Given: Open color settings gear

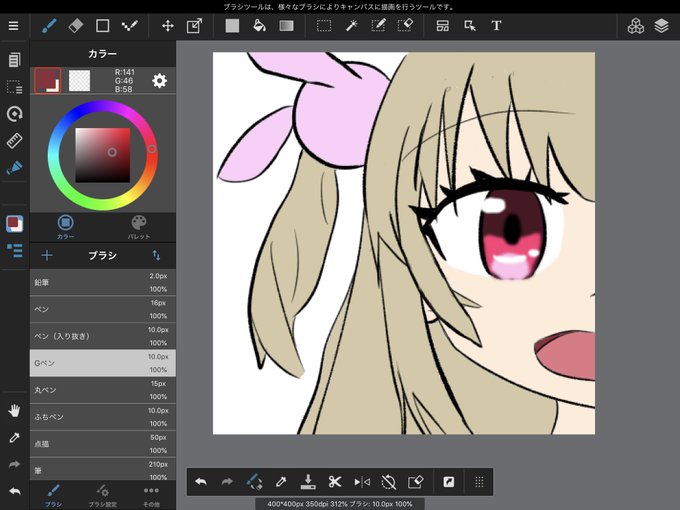Looking at the screenshot, I should tap(159, 81).
